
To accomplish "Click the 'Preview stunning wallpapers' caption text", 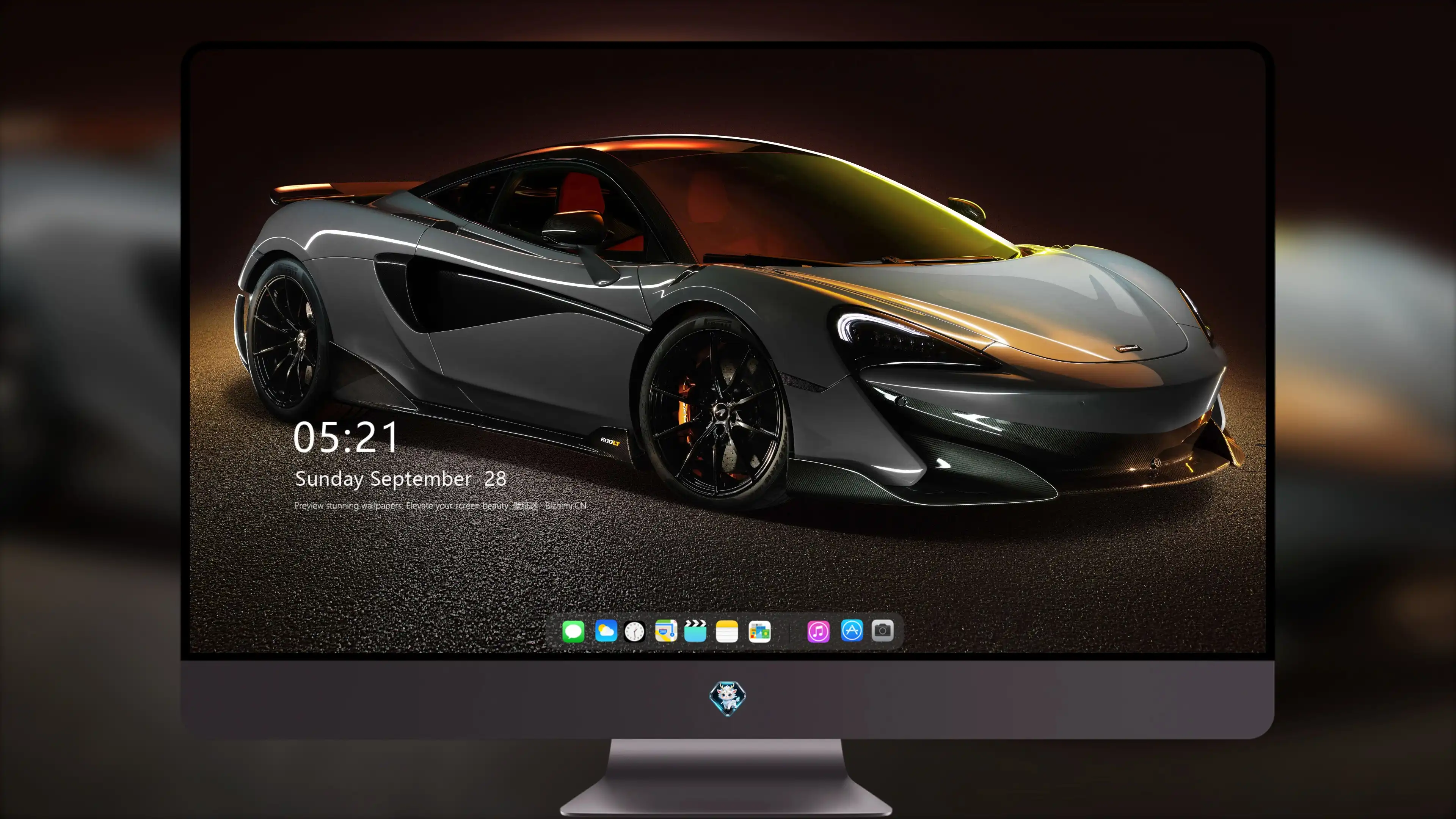I will 440,505.
